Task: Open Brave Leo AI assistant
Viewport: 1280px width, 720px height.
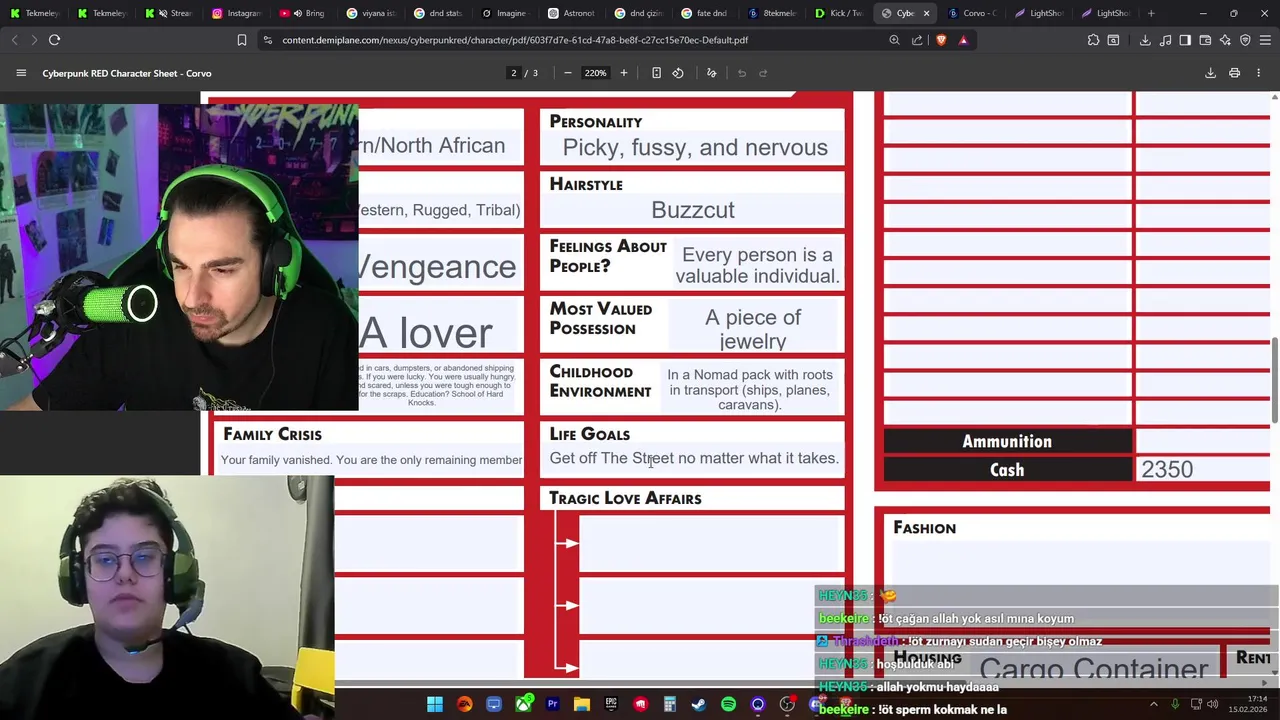Action: tap(1225, 40)
